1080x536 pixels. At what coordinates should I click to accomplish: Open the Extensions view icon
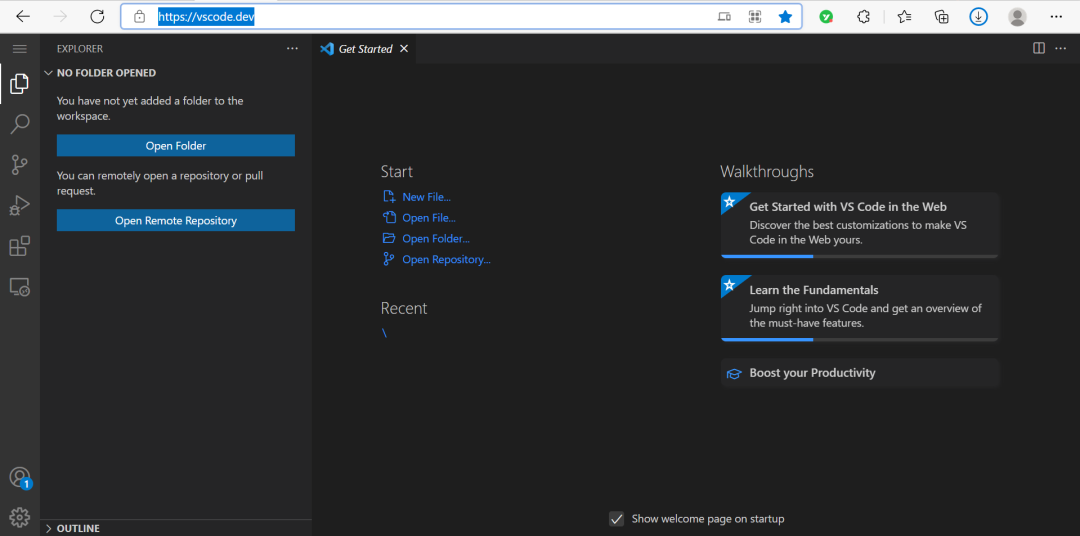[19, 246]
